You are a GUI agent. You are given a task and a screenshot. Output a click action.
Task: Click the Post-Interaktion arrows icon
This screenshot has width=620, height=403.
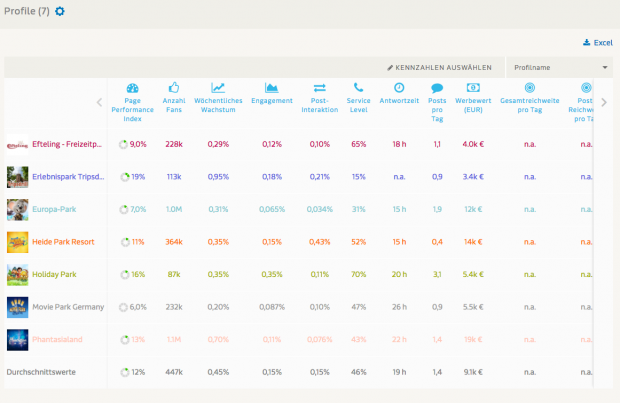[320, 88]
